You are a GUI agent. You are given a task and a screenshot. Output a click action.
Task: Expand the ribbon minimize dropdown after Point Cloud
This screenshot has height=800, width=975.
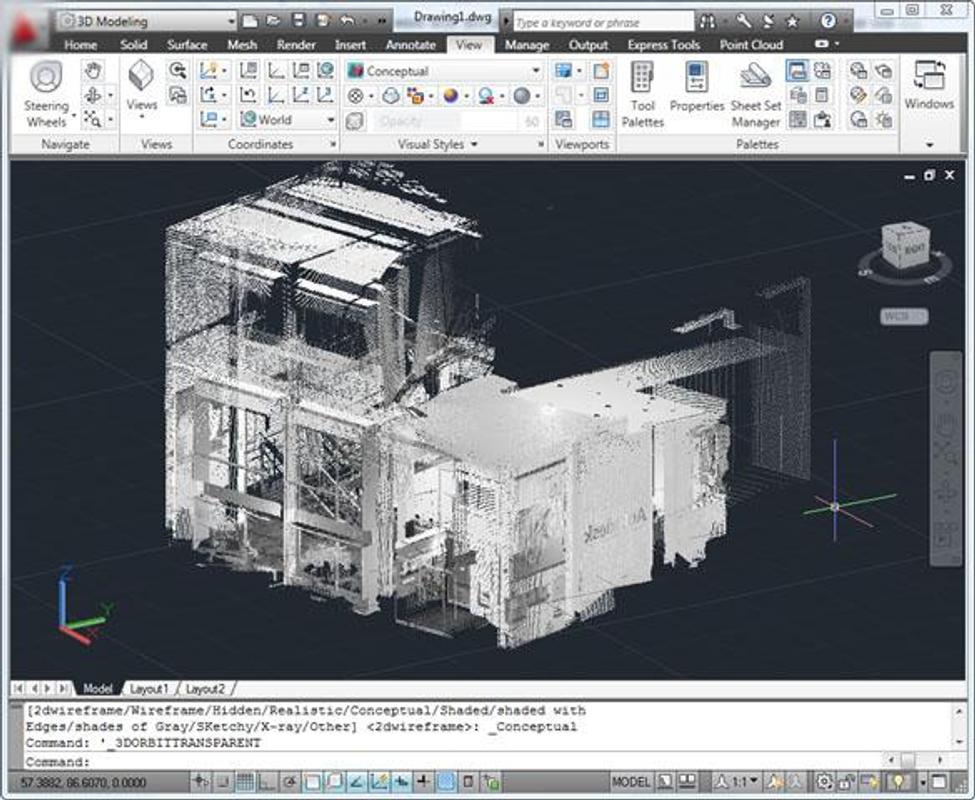click(x=837, y=44)
